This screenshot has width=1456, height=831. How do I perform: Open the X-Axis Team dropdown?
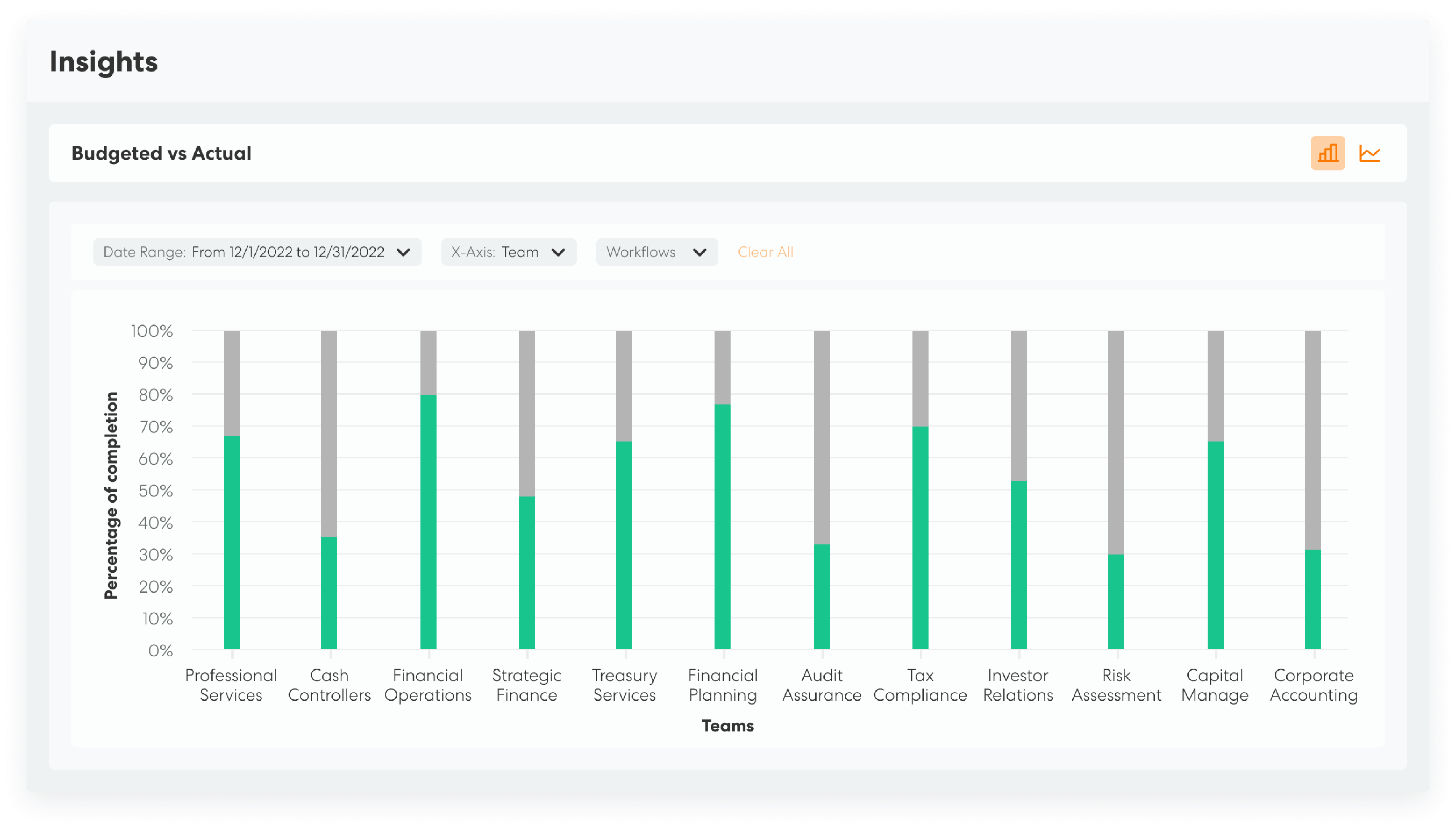[x=508, y=252]
